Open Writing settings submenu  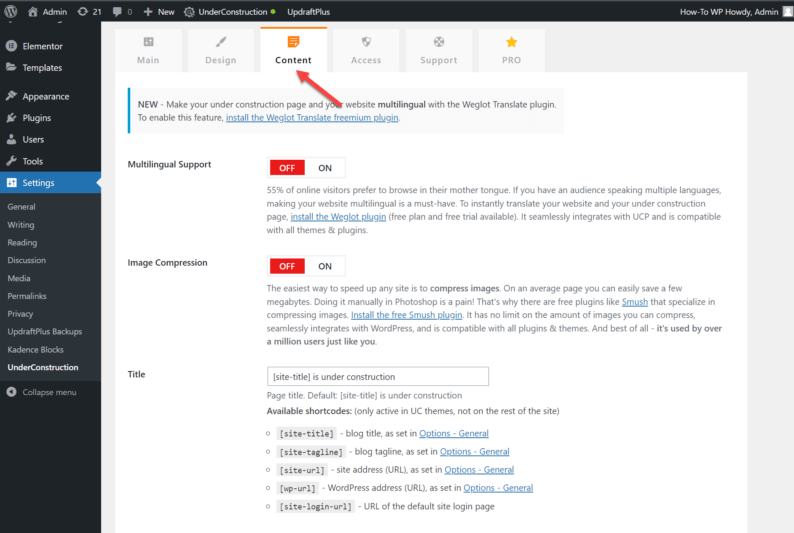click(21, 225)
